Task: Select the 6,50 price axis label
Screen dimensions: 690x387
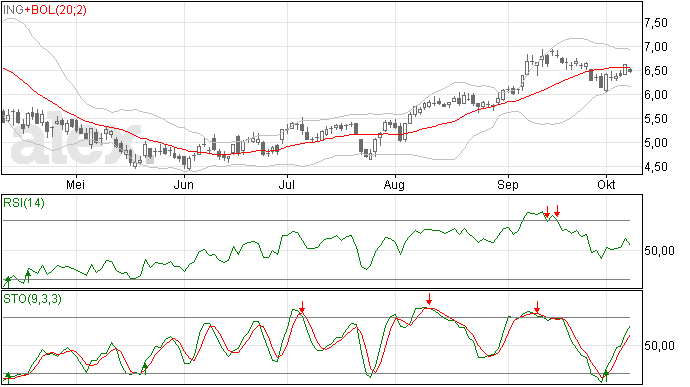Action: 656,71
